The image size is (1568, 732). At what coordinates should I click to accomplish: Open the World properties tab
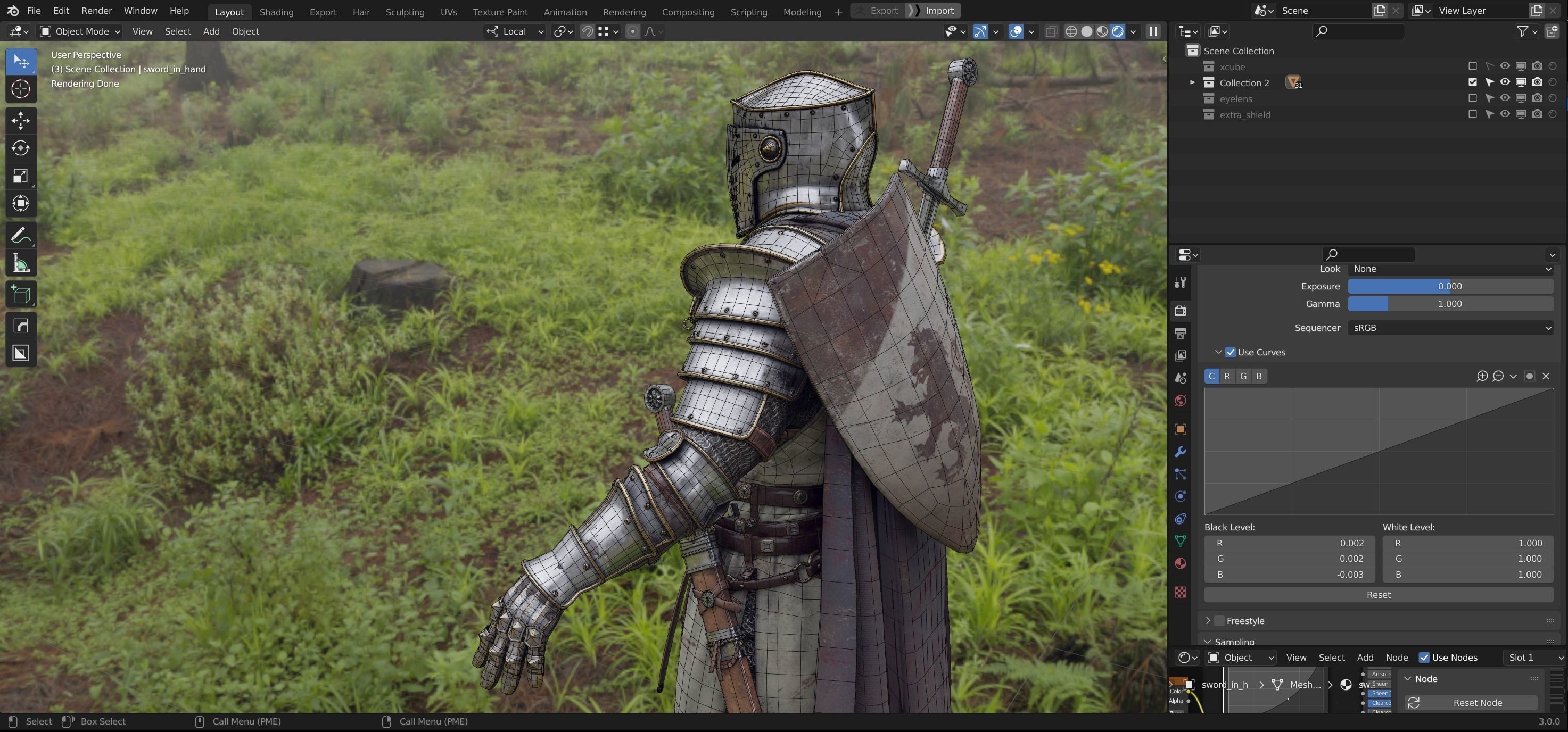point(1181,401)
